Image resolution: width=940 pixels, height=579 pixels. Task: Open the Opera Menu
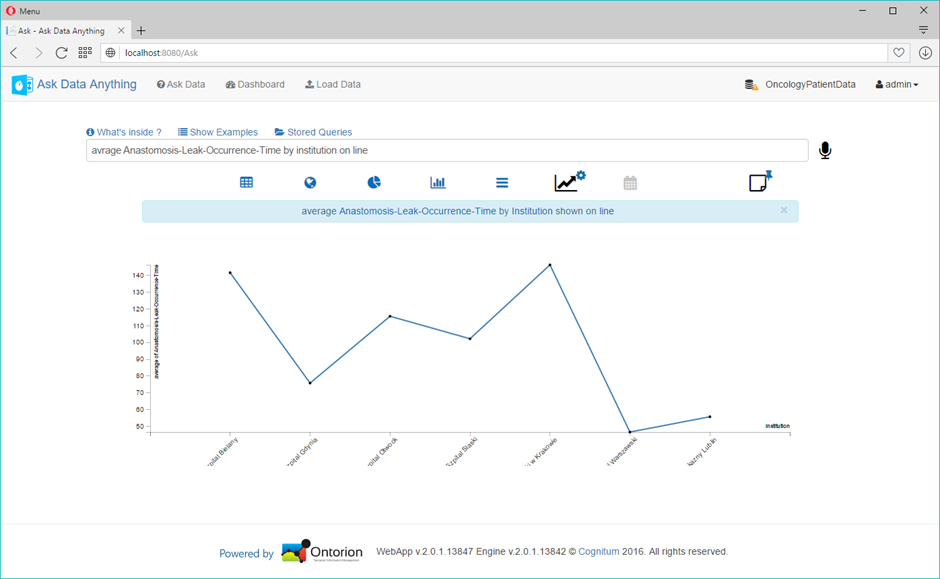coord(22,10)
